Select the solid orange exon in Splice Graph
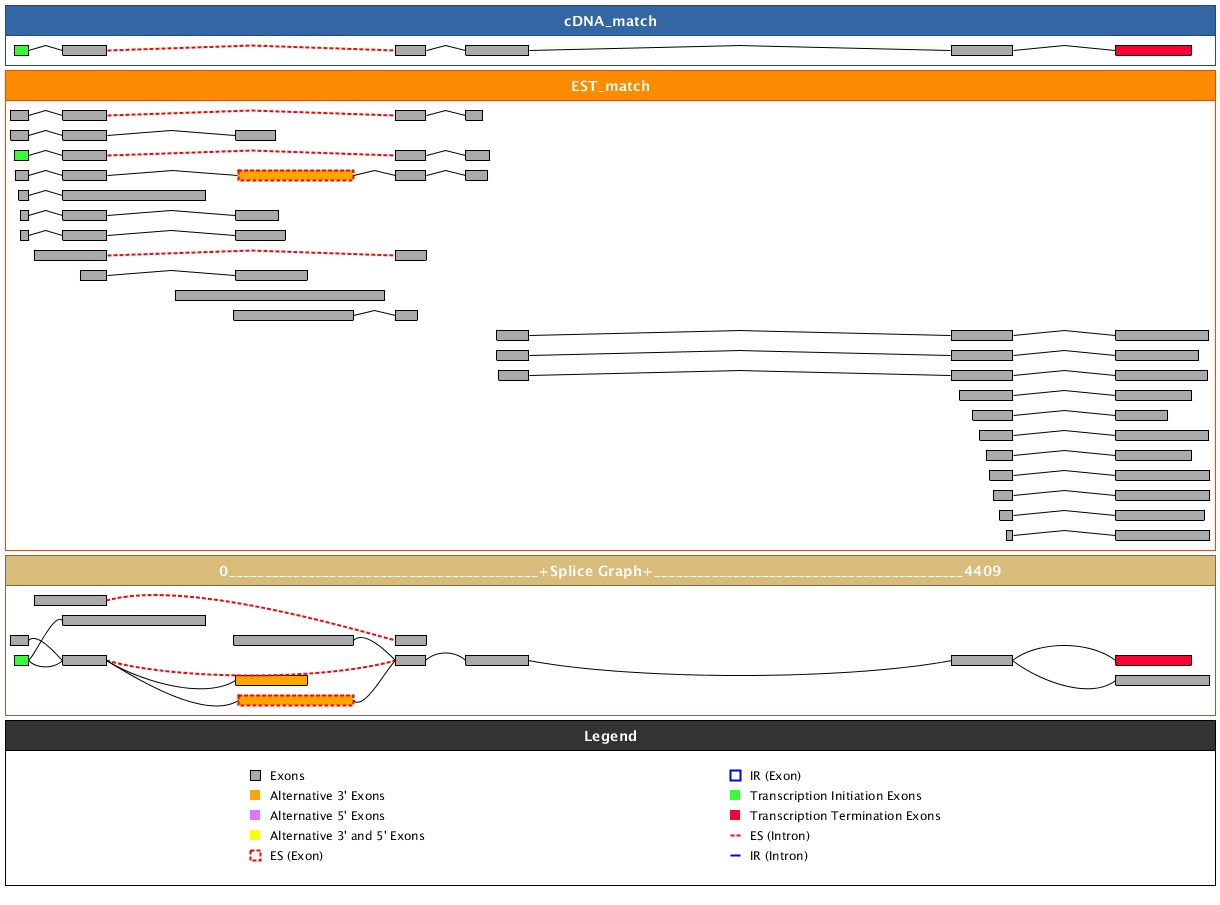Viewport: 1220px width, 905px height. [271, 680]
